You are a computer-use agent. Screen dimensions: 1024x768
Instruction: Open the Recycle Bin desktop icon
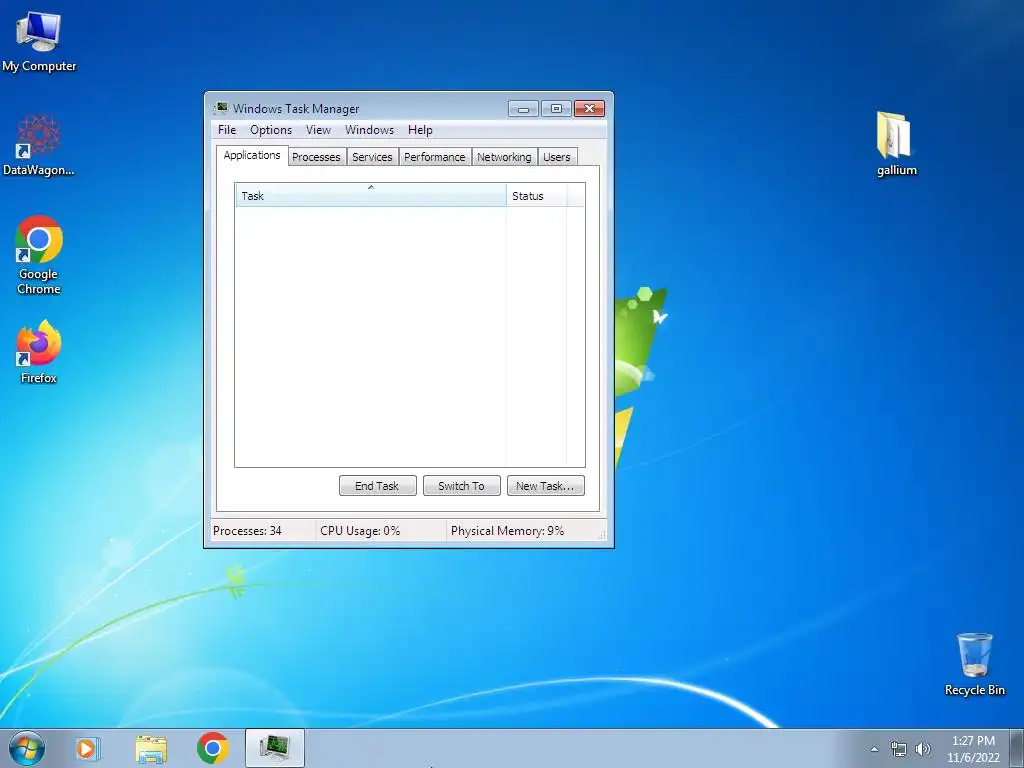(974, 664)
